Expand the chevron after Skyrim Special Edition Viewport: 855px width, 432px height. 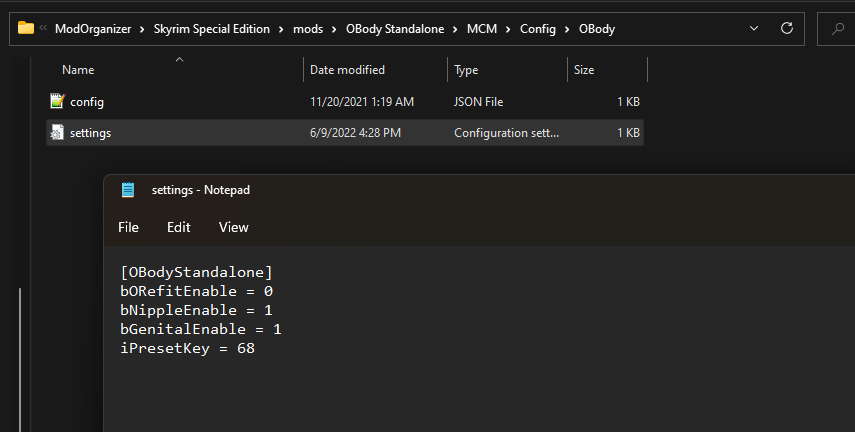(281, 29)
